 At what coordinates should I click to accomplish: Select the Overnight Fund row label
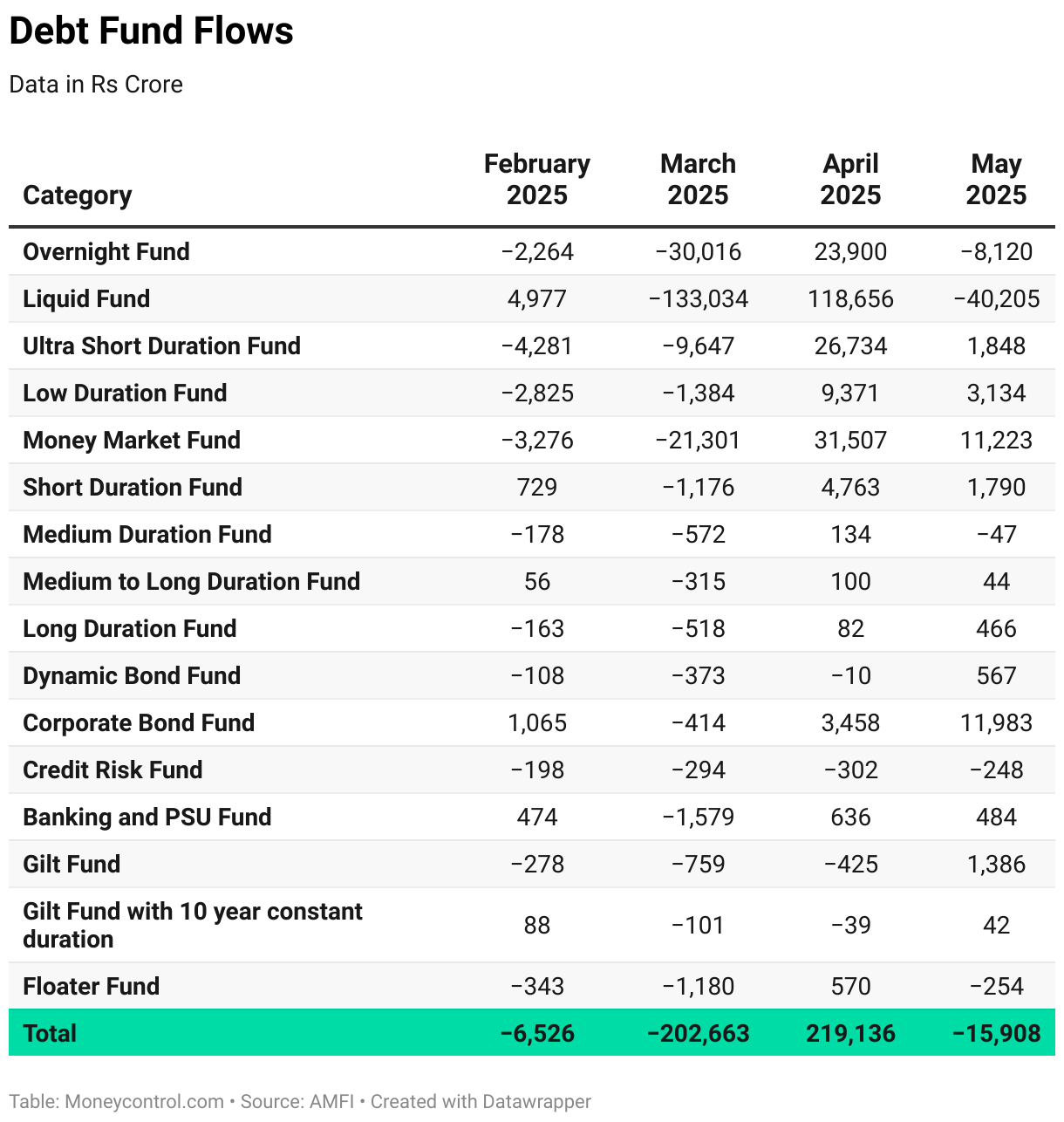point(106,252)
